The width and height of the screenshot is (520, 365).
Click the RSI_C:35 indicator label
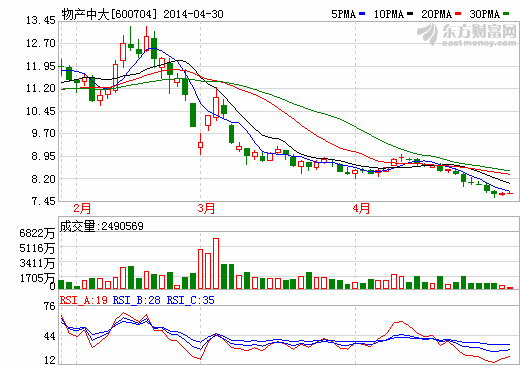[x=191, y=300]
